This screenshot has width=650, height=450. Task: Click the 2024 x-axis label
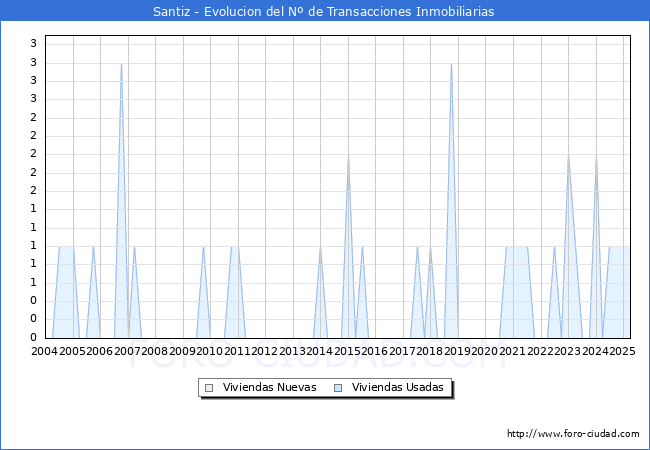[x=595, y=351]
